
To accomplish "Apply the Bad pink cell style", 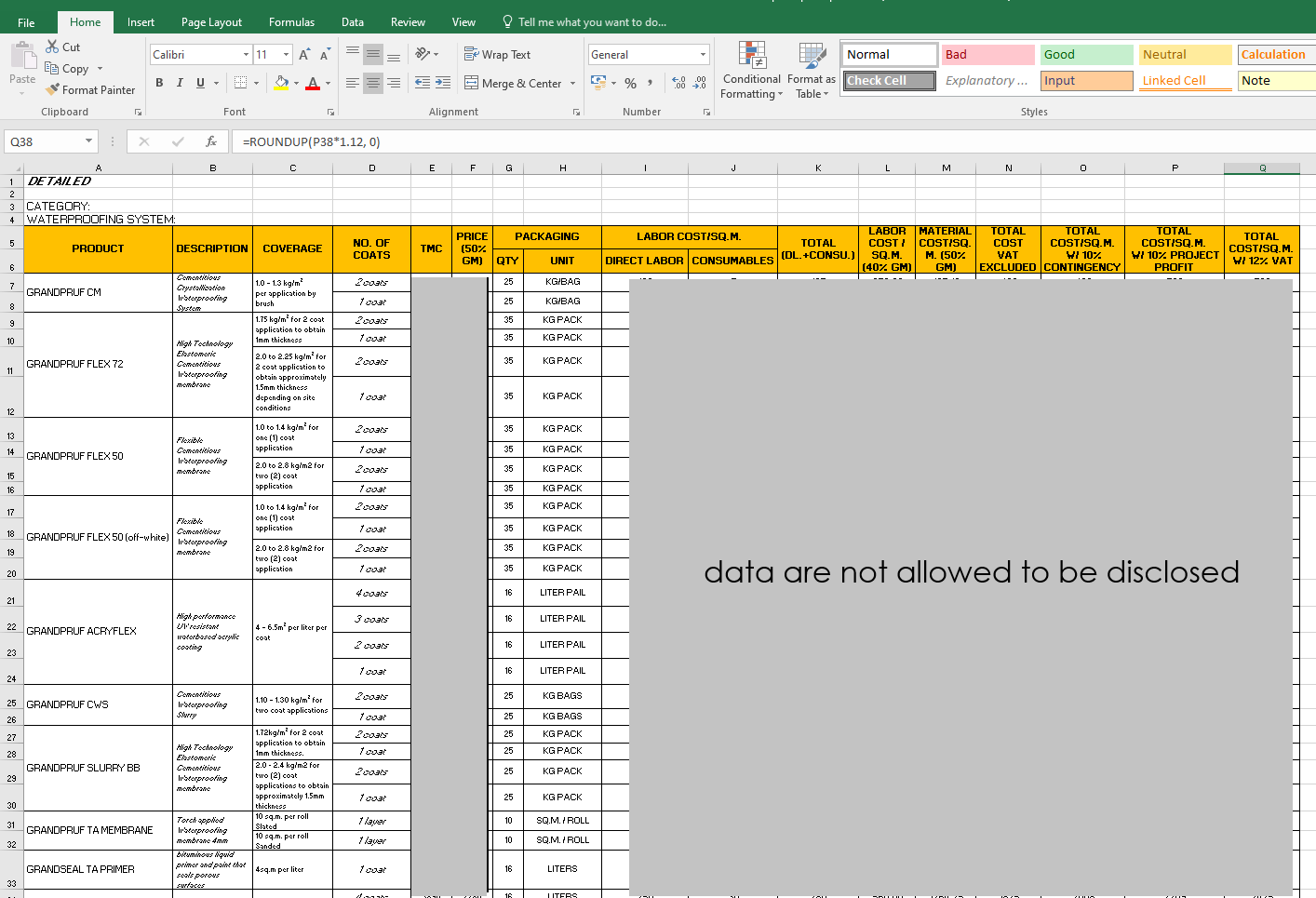I will point(988,55).
